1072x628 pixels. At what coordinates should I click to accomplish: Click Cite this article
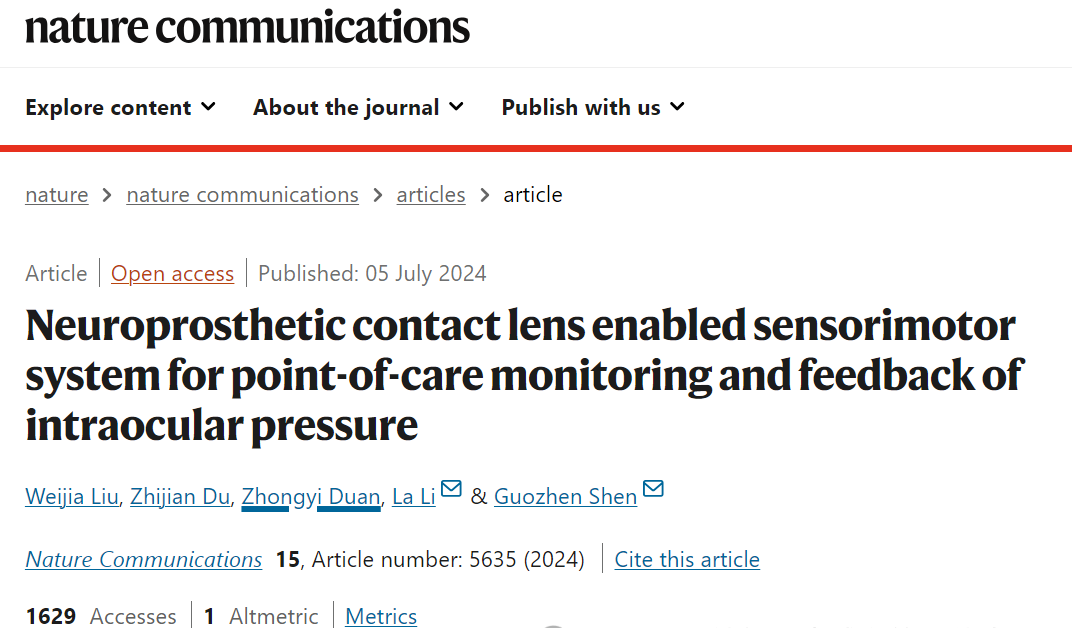tap(687, 559)
